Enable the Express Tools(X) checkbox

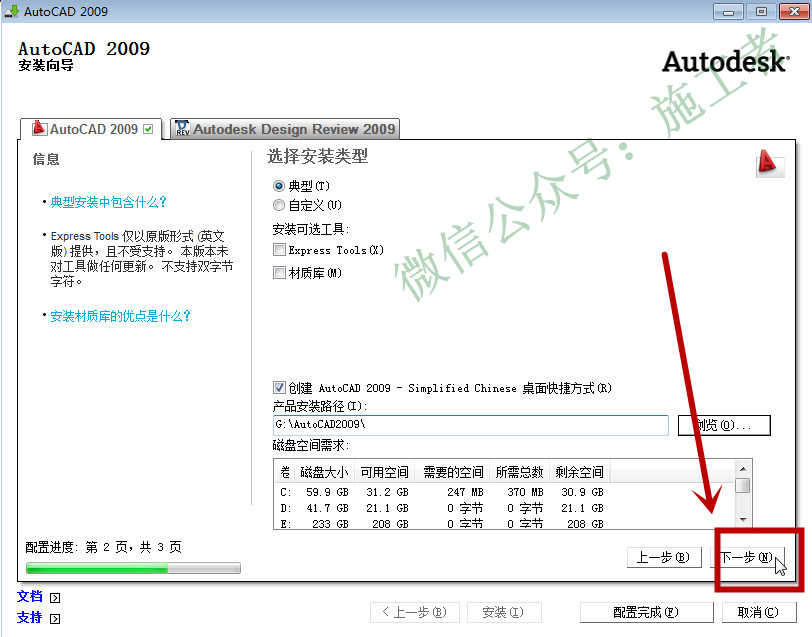(x=279, y=250)
